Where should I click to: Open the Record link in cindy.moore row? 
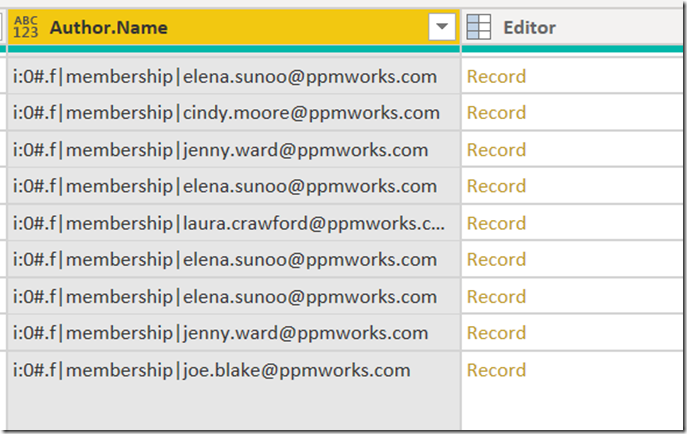(496, 113)
